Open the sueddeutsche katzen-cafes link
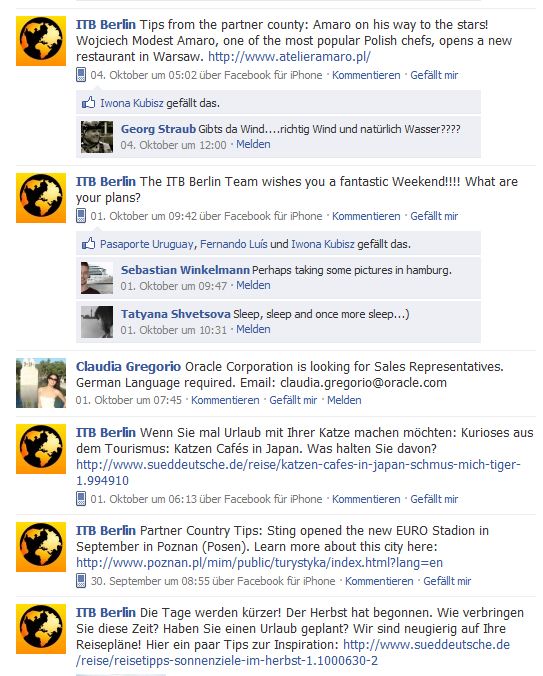The height and width of the screenshot is (676, 543). pos(298,473)
